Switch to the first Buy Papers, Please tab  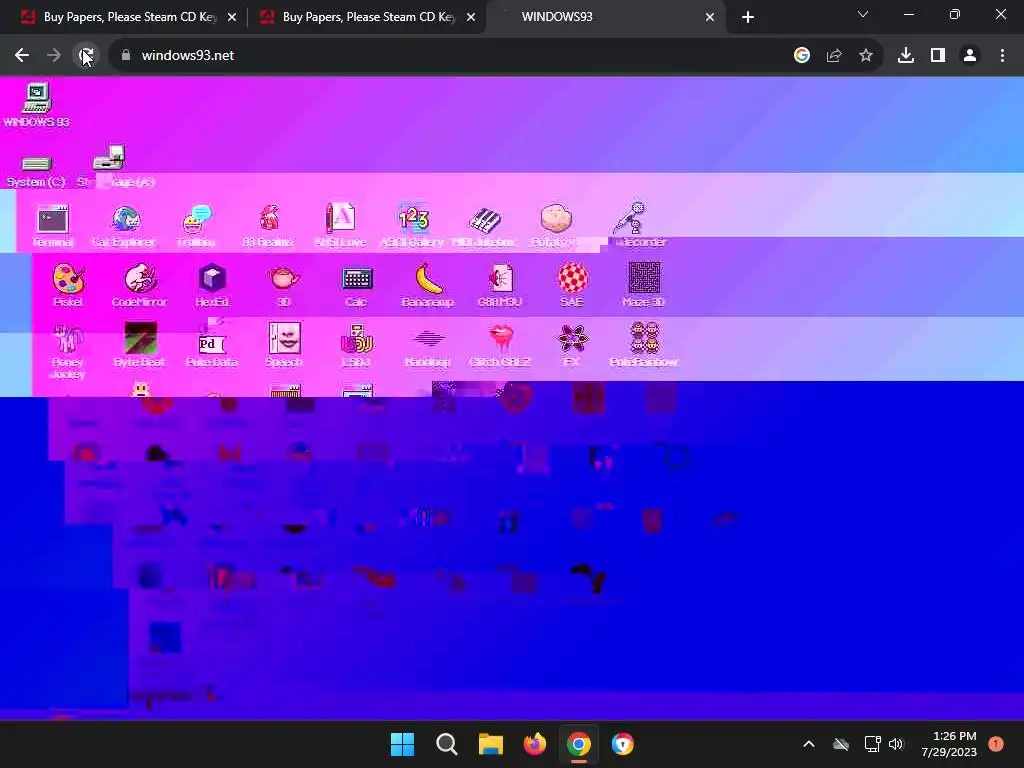[x=129, y=17]
